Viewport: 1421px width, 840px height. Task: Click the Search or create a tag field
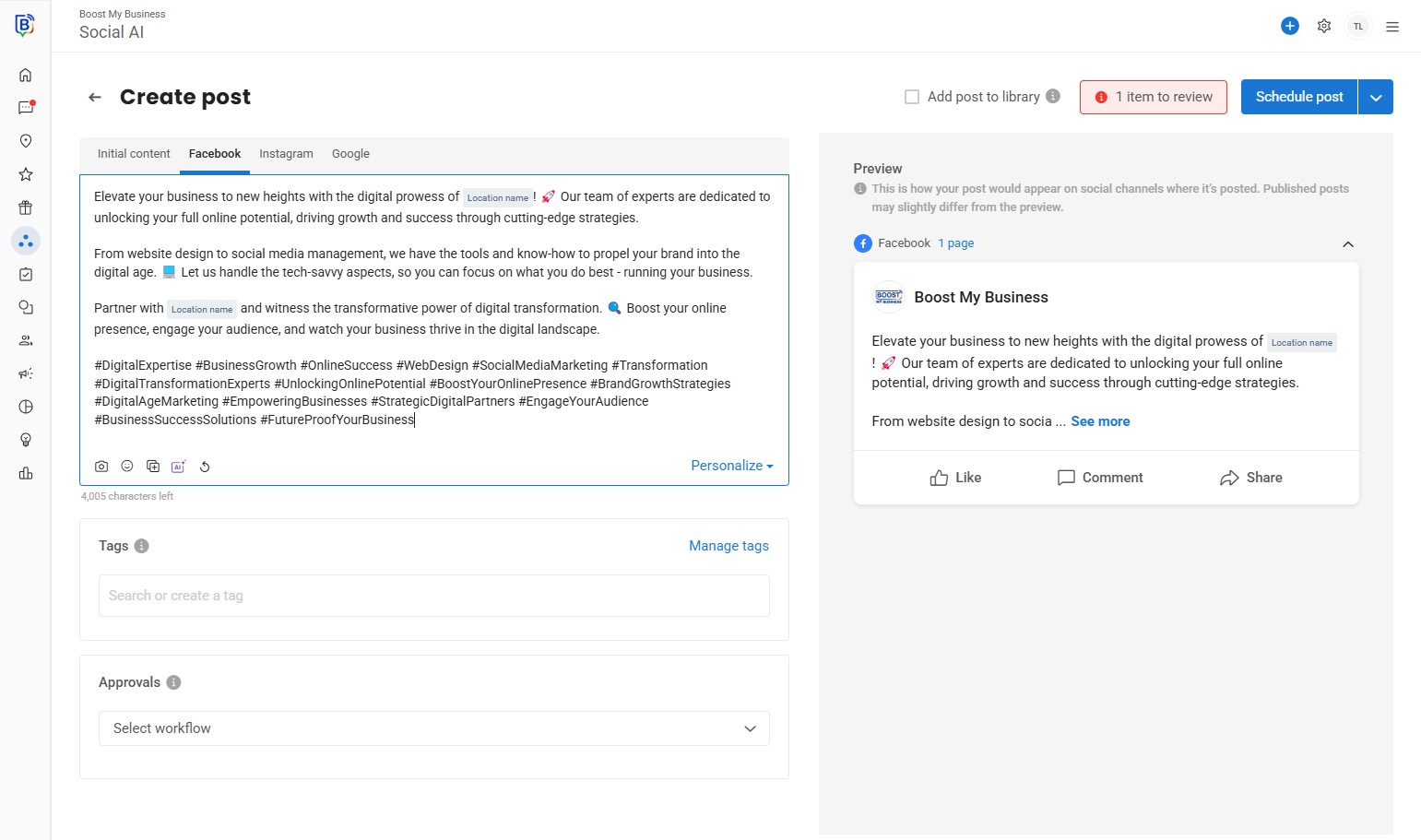(x=433, y=596)
